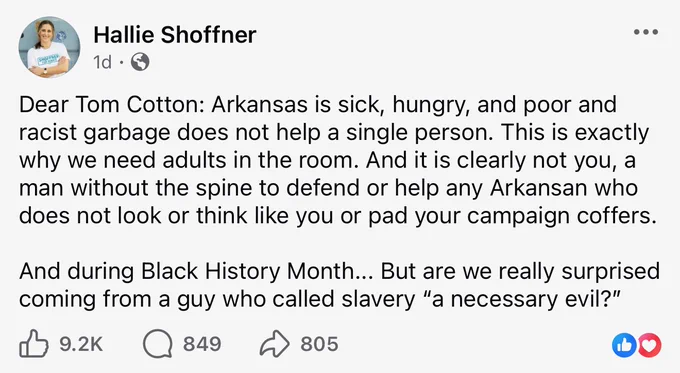View the 849 comments count
The image size is (680, 373).
(202, 344)
